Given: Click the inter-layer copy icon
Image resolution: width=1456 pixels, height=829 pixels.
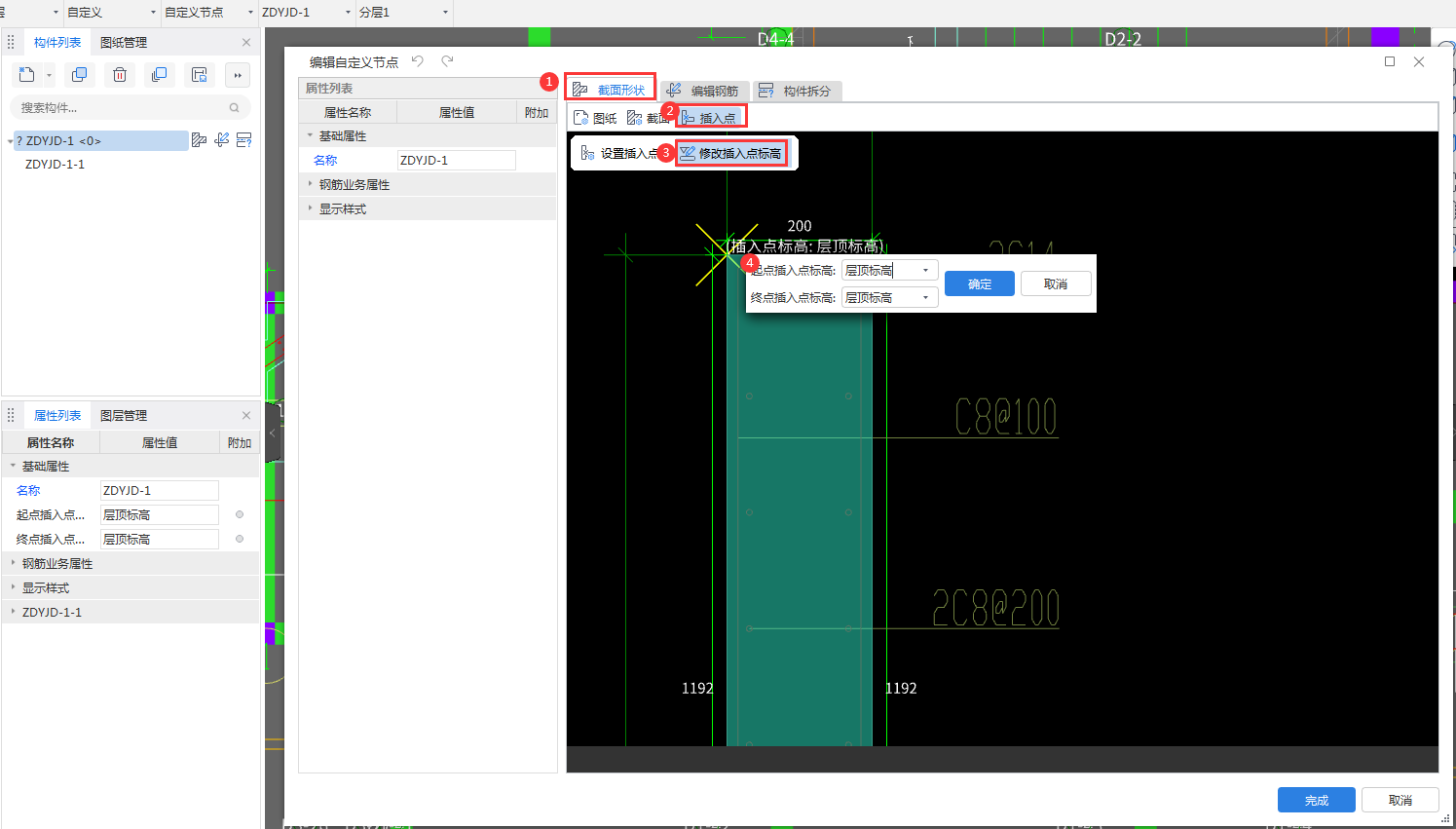Looking at the screenshot, I should [x=160, y=75].
